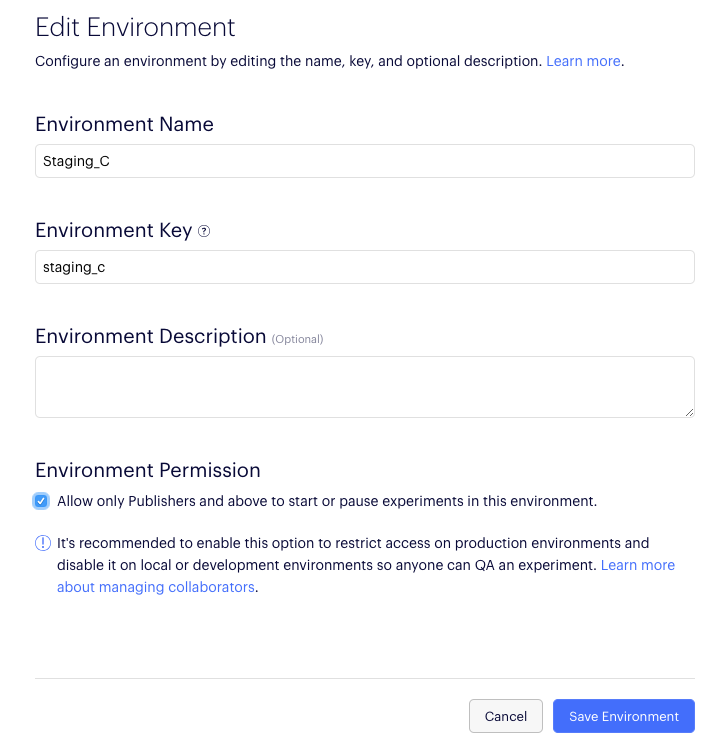705x745 pixels.
Task: Click the Environment Key label text
Action: (113, 230)
